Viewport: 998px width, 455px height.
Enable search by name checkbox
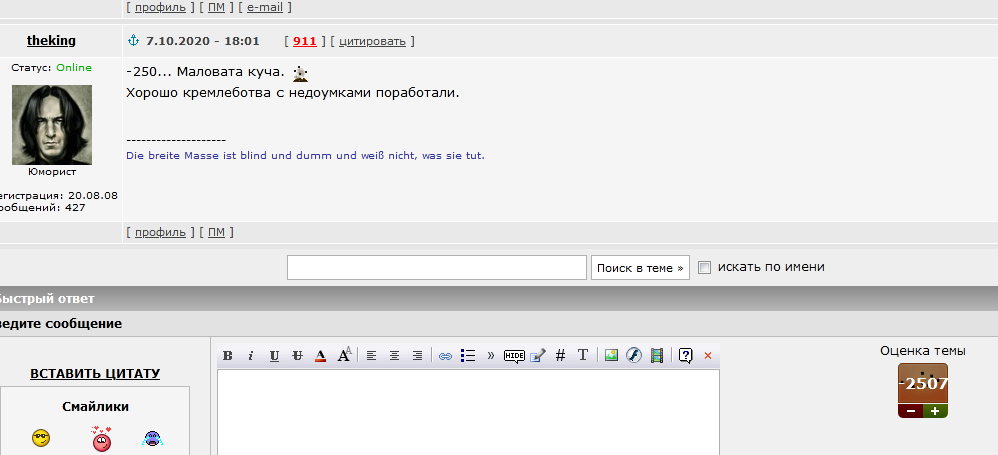click(704, 268)
